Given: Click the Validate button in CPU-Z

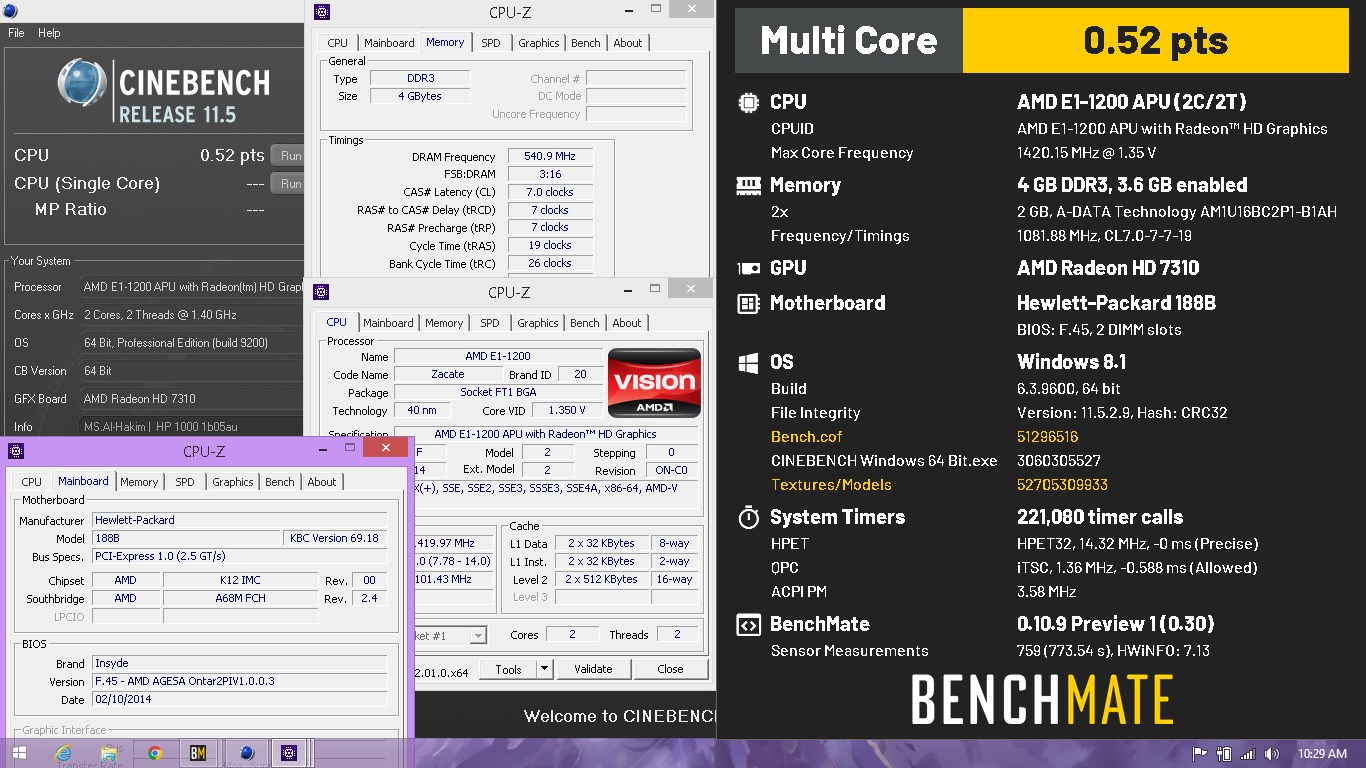Looking at the screenshot, I should click(x=593, y=669).
